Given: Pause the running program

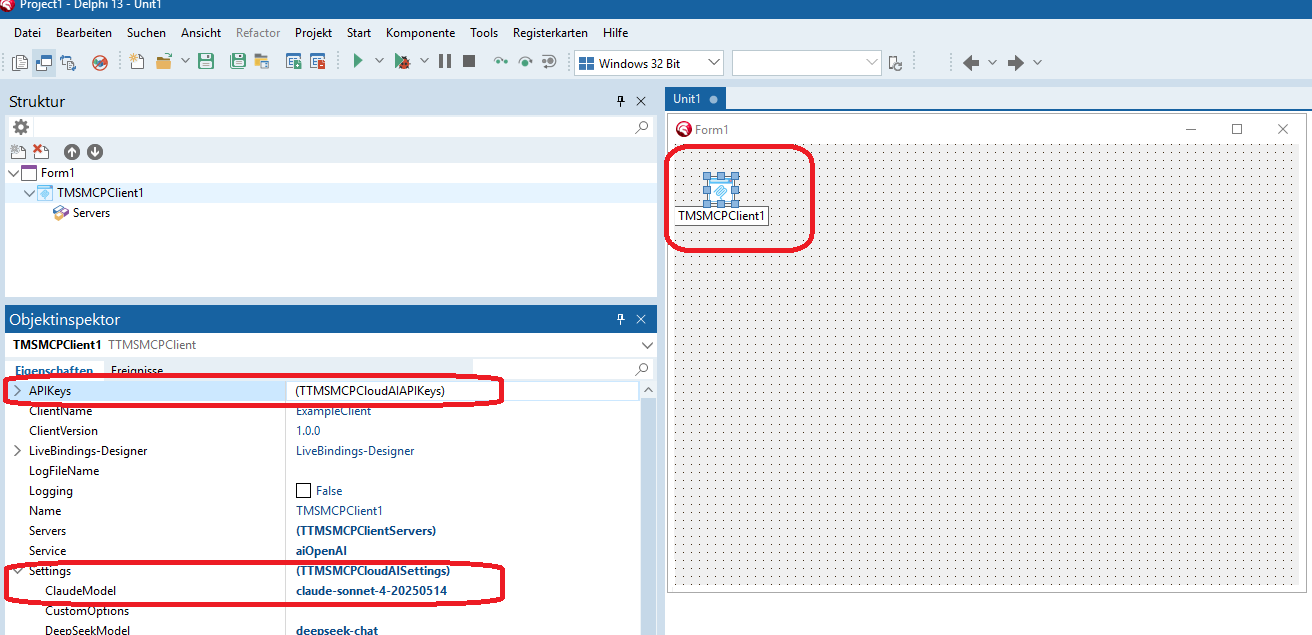Looking at the screenshot, I should (444, 61).
